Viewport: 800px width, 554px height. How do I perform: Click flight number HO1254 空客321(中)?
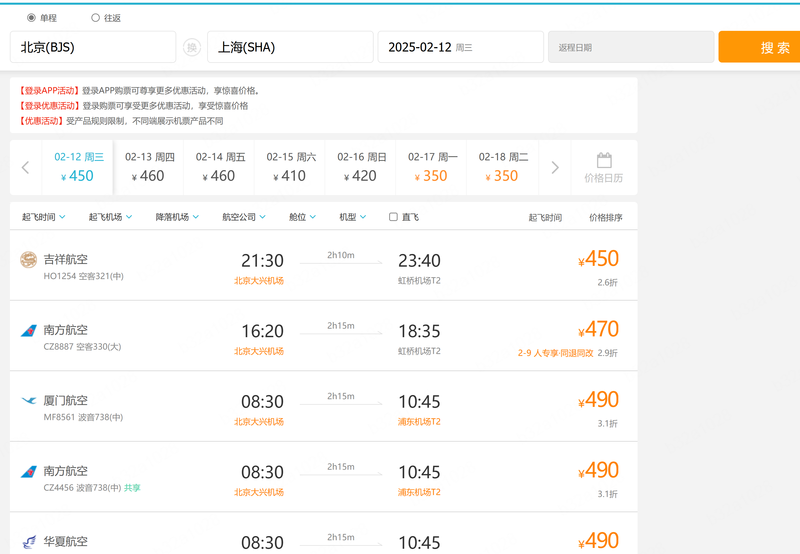coord(83,276)
